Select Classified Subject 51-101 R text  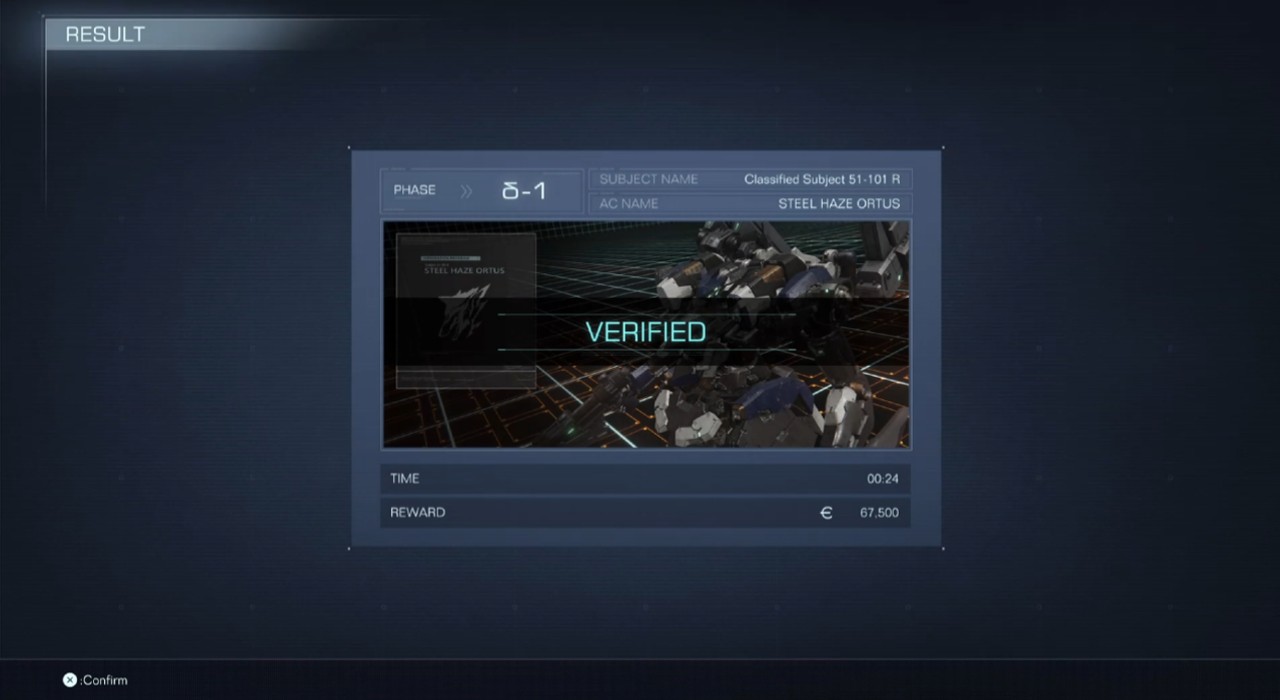821,179
